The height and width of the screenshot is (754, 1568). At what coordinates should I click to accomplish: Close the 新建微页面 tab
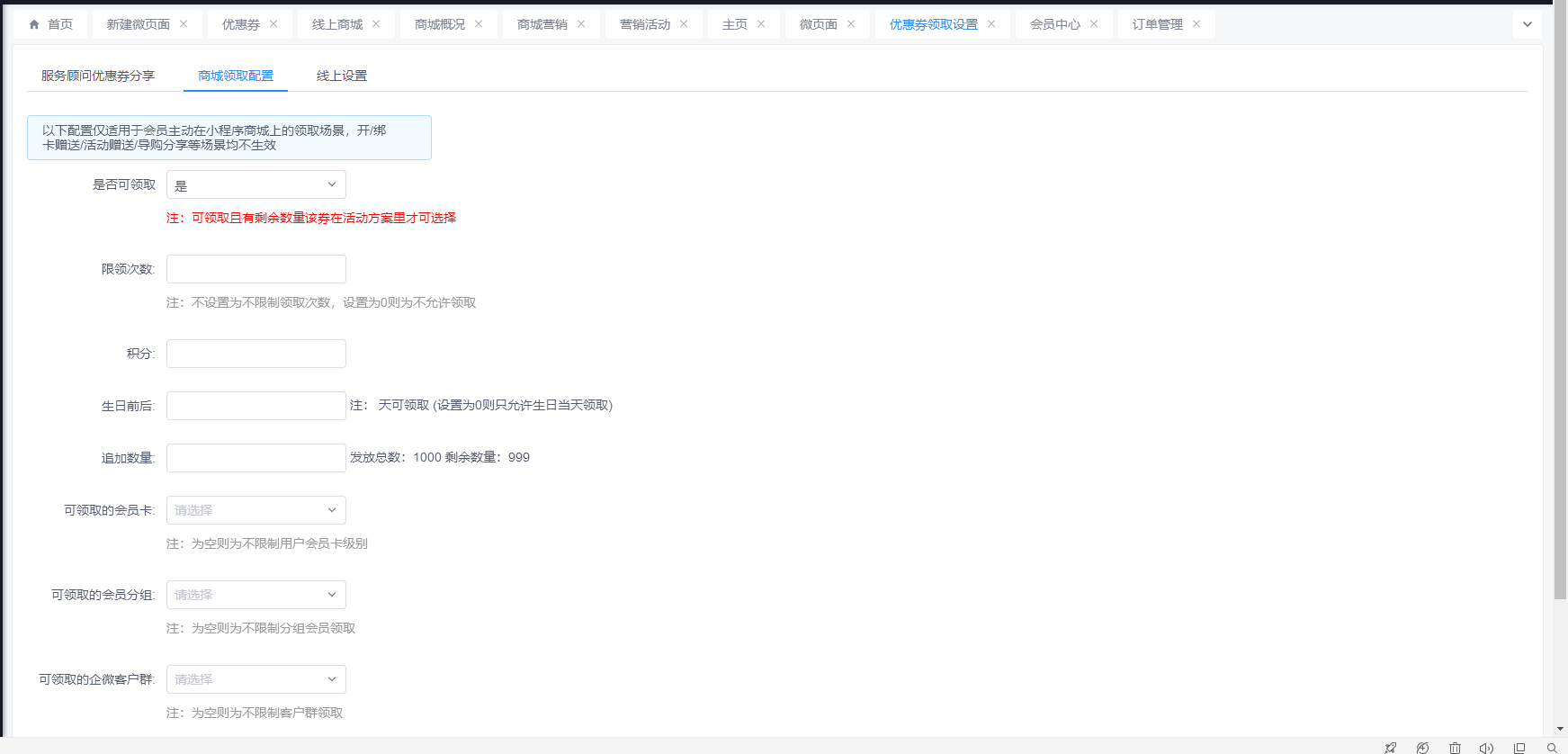pos(184,24)
